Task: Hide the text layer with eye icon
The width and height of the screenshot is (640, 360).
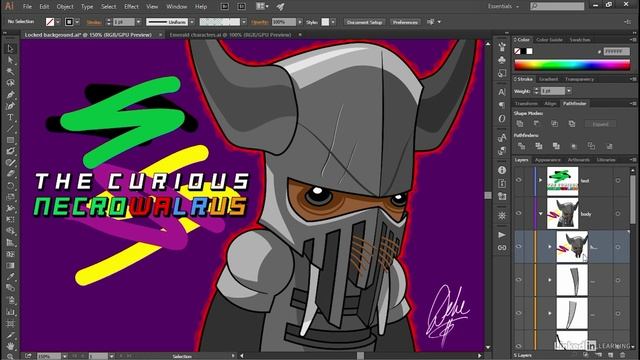Action: [x=519, y=180]
